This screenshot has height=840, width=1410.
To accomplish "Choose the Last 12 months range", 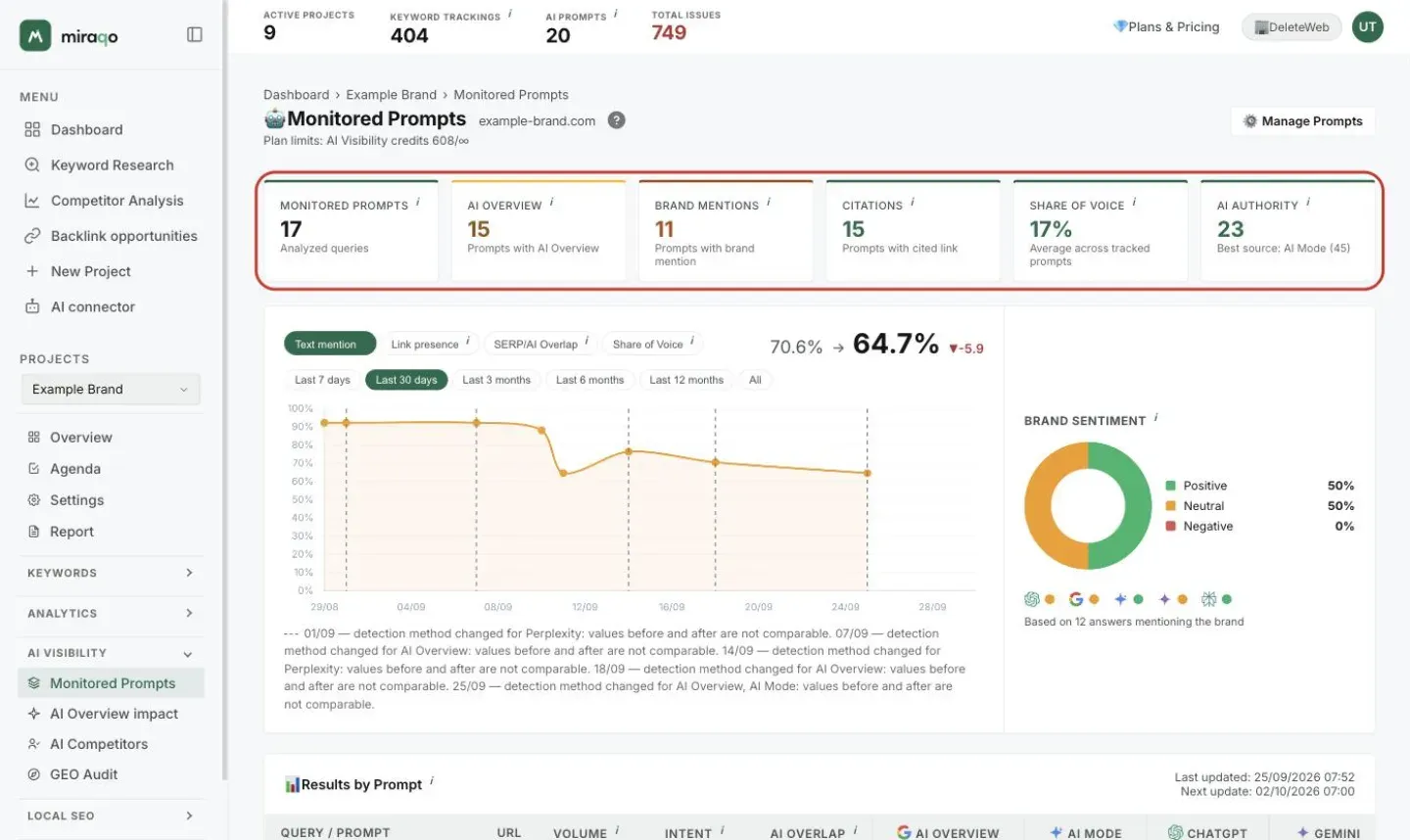I will [686, 380].
